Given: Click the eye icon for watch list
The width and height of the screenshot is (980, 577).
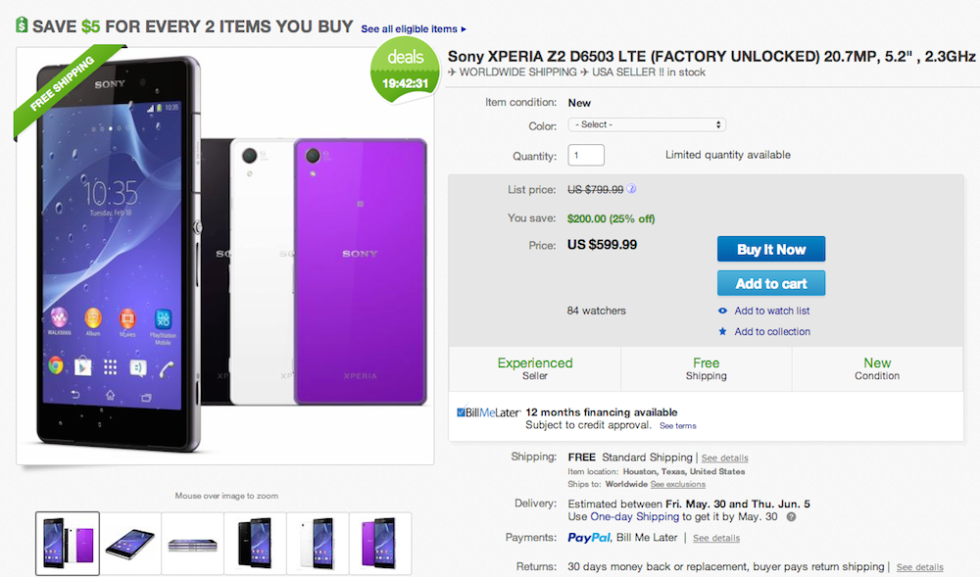Looking at the screenshot, I should (x=723, y=311).
